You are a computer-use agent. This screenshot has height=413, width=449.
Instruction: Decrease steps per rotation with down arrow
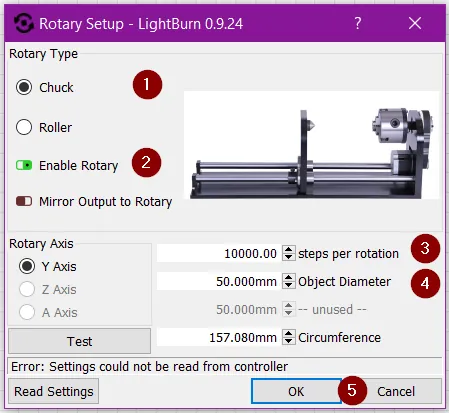289,258
